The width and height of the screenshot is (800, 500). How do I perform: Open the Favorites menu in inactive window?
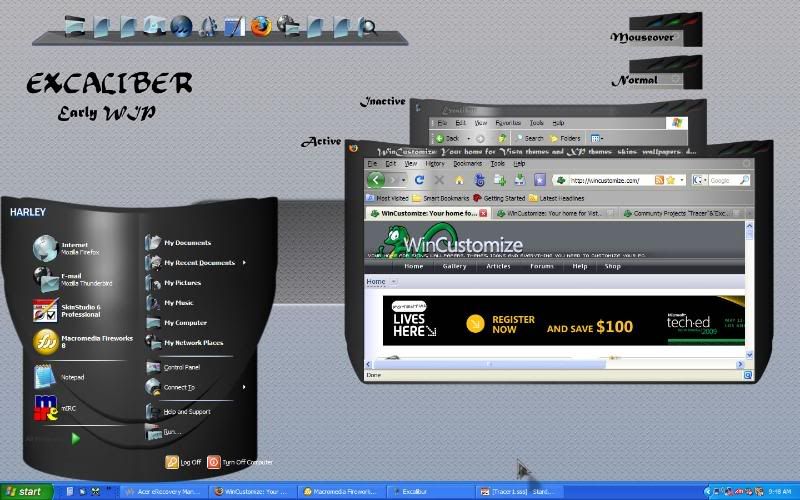pyautogui.click(x=508, y=123)
